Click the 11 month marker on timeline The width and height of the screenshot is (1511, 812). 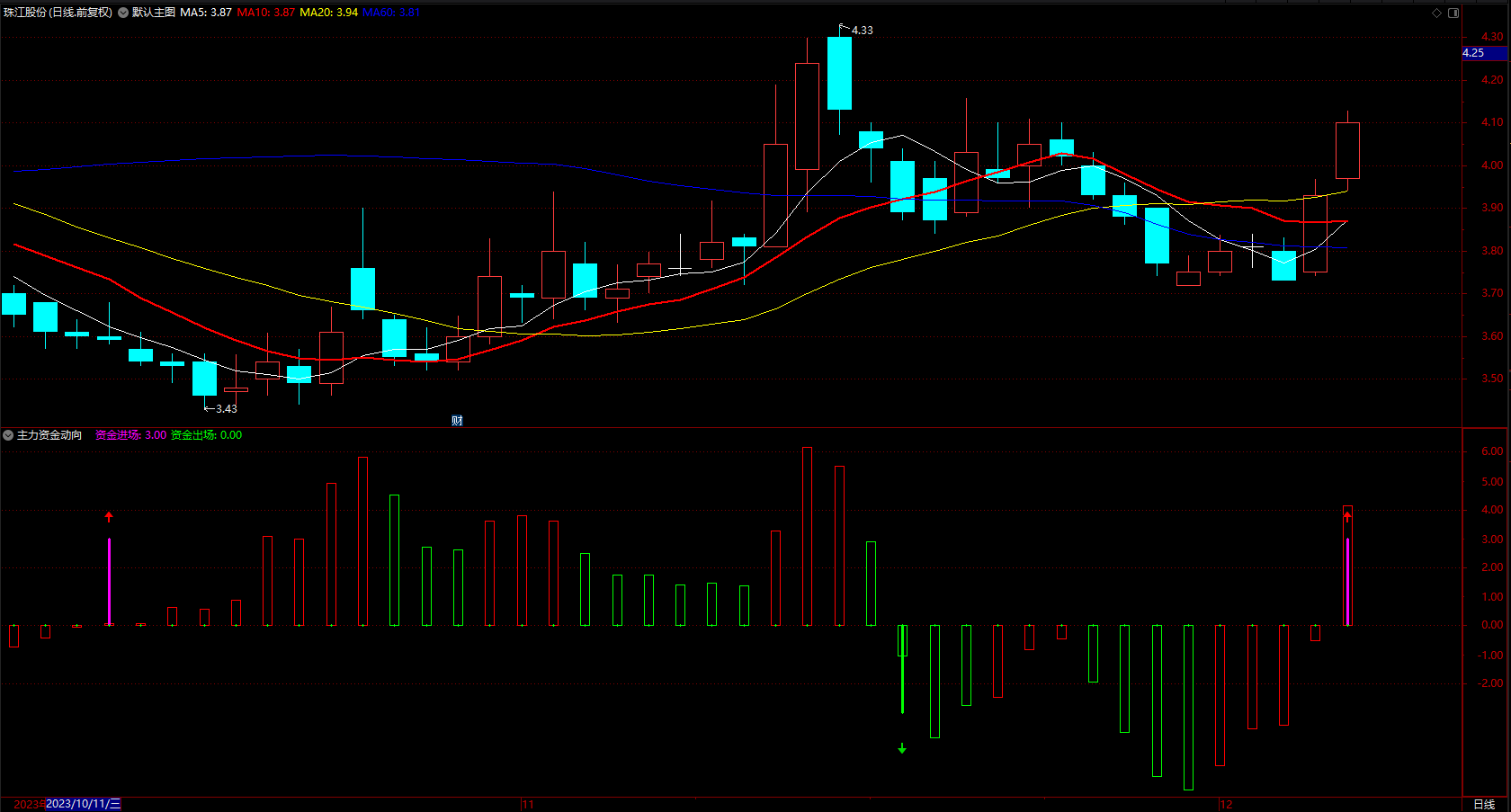[528, 805]
